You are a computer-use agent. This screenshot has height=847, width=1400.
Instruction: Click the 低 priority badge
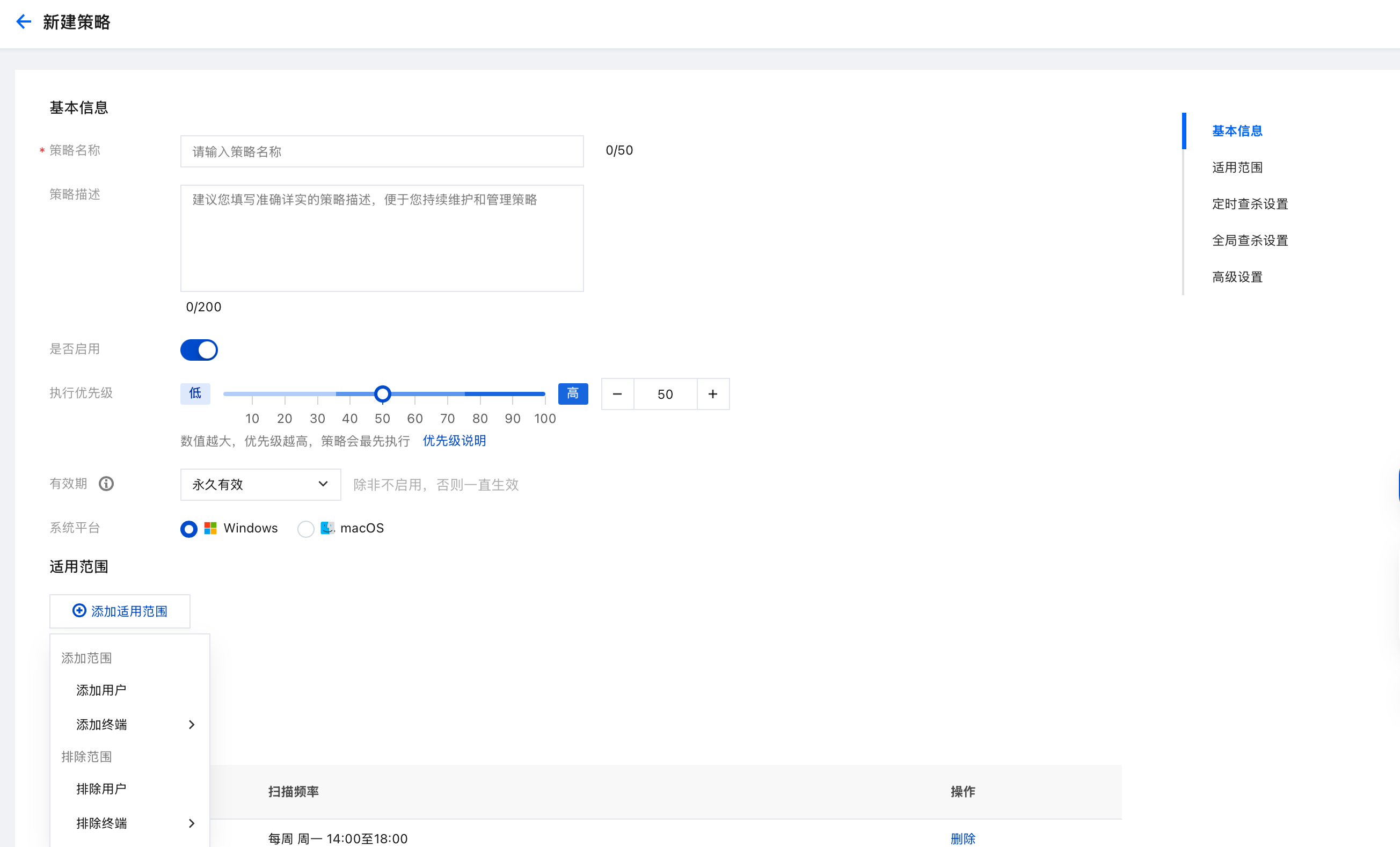click(x=195, y=393)
